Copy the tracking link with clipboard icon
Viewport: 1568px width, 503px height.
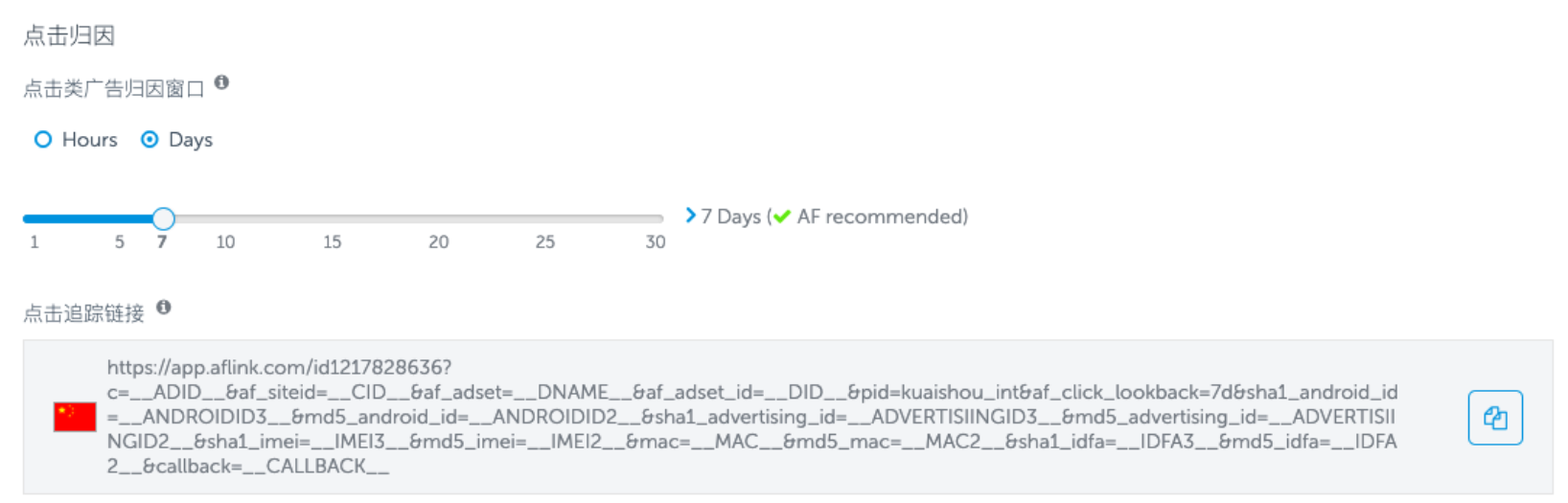click(1494, 418)
